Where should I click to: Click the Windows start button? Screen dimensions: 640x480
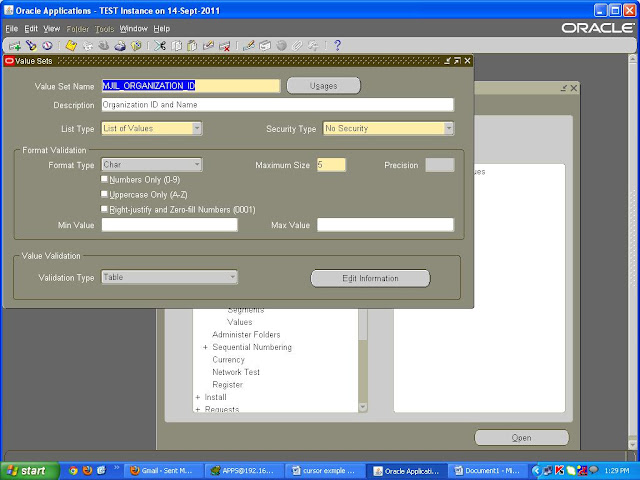click(x=29, y=471)
